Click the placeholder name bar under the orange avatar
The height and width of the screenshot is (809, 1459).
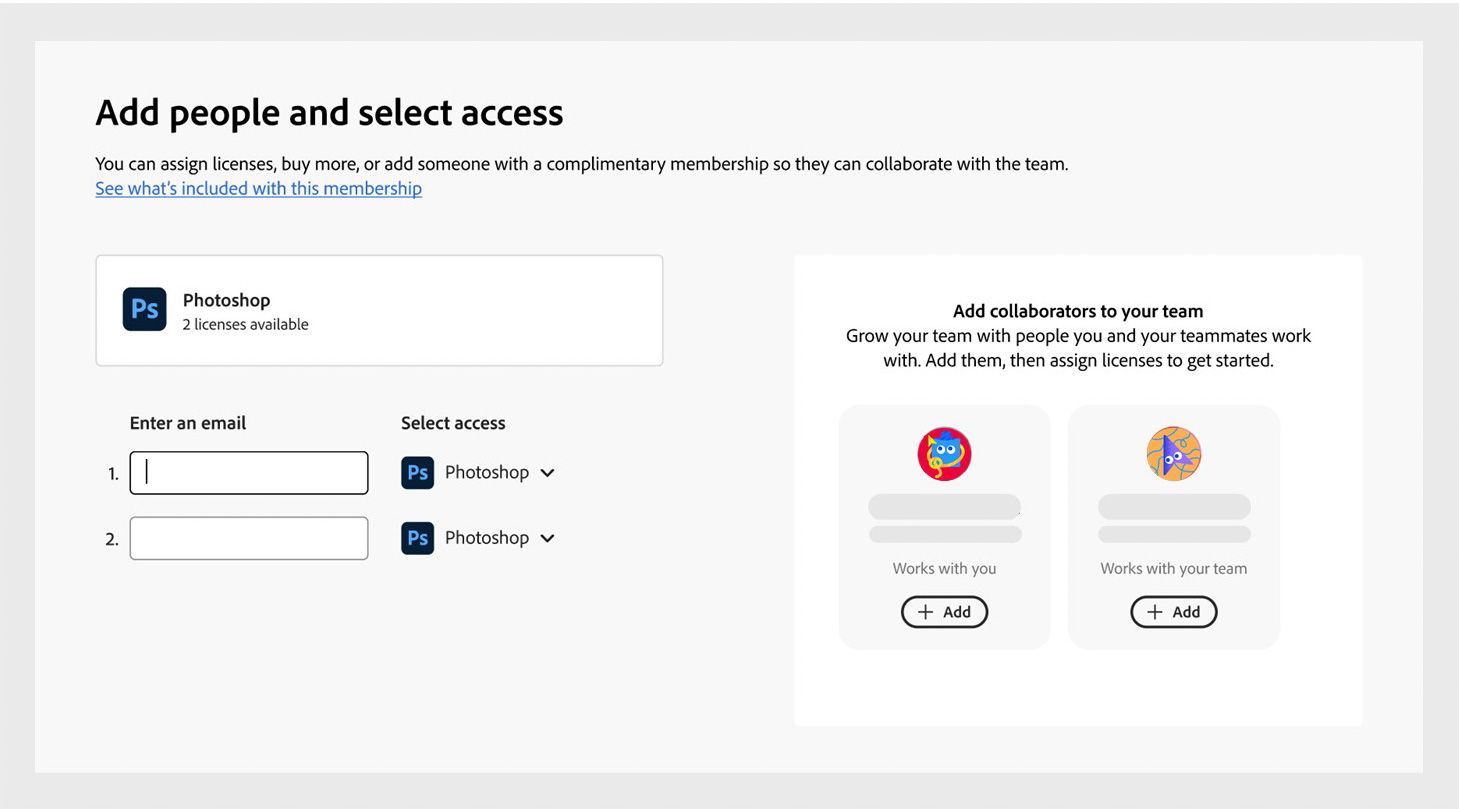tap(1173, 508)
